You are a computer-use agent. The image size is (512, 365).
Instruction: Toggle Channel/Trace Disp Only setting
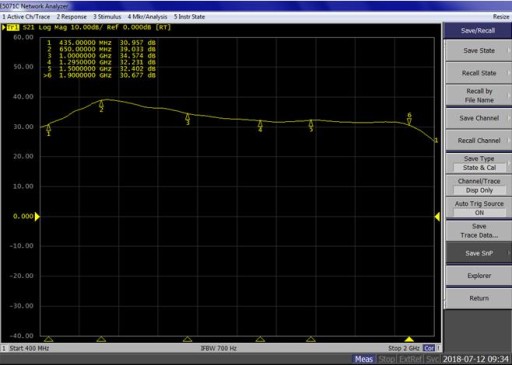pyautogui.click(x=479, y=186)
